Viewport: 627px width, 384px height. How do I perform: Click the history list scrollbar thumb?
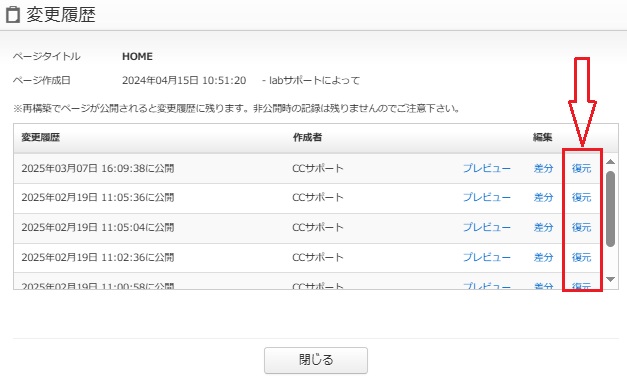(x=610, y=209)
